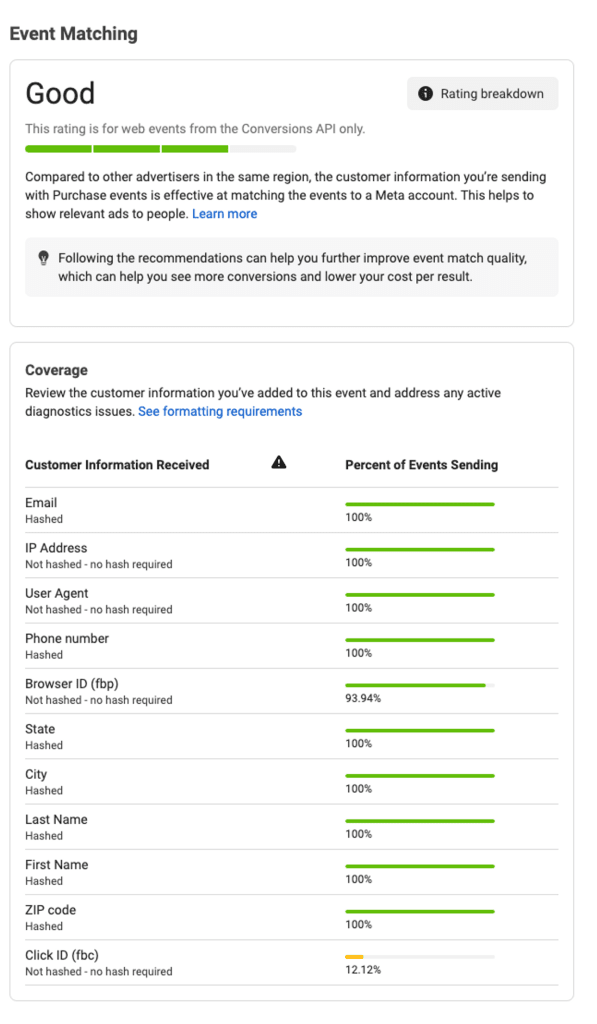The width and height of the screenshot is (597, 1024).
Task: Select the Phone number row
Action: 292,646
